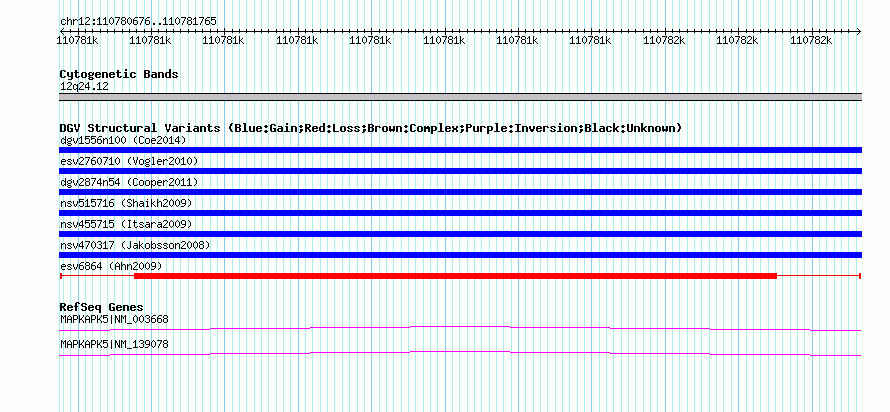Screen dimensions: 890x412
Task: Open the nsv470317 (Jakobsson2008) variant label
Action: (135, 245)
